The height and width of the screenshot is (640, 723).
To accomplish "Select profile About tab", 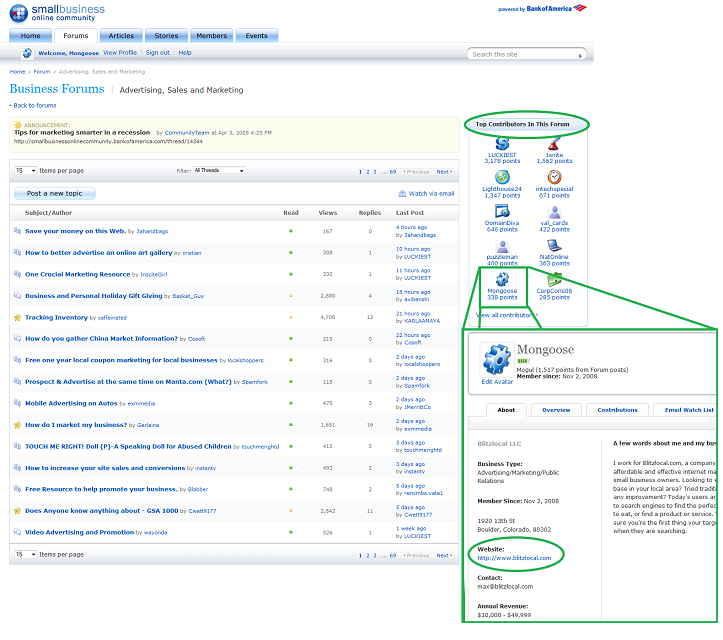I will coord(506,410).
